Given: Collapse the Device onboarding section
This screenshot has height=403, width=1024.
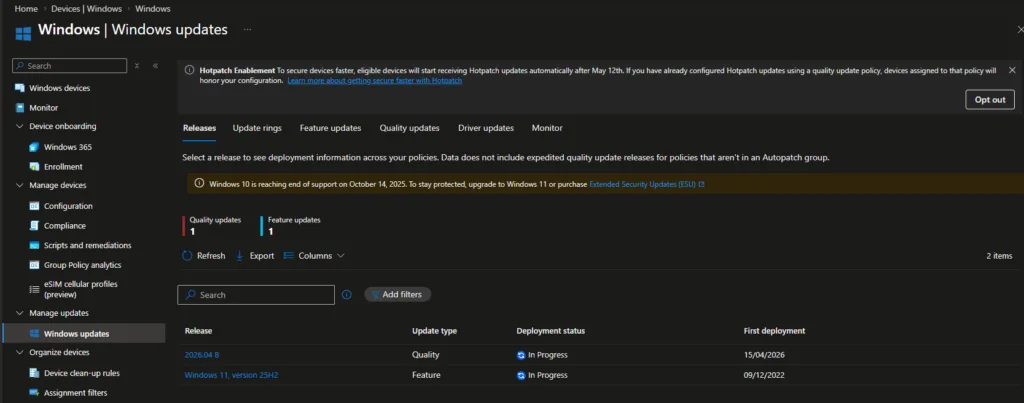Looking at the screenshot, I should [x=20, y=127].
